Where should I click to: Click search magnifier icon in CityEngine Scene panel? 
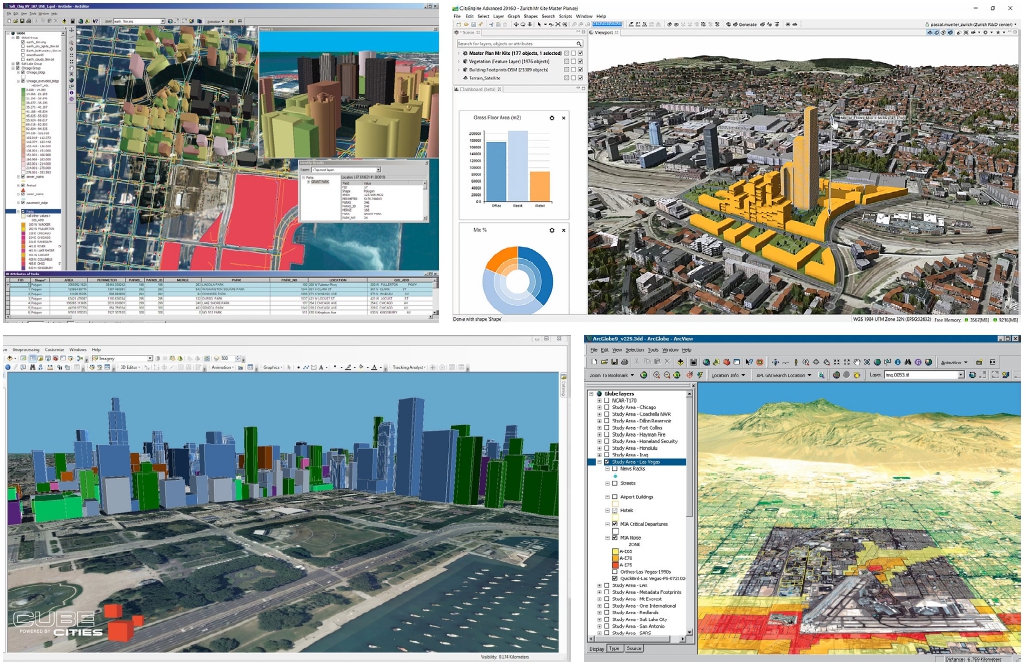click(579, 43)
